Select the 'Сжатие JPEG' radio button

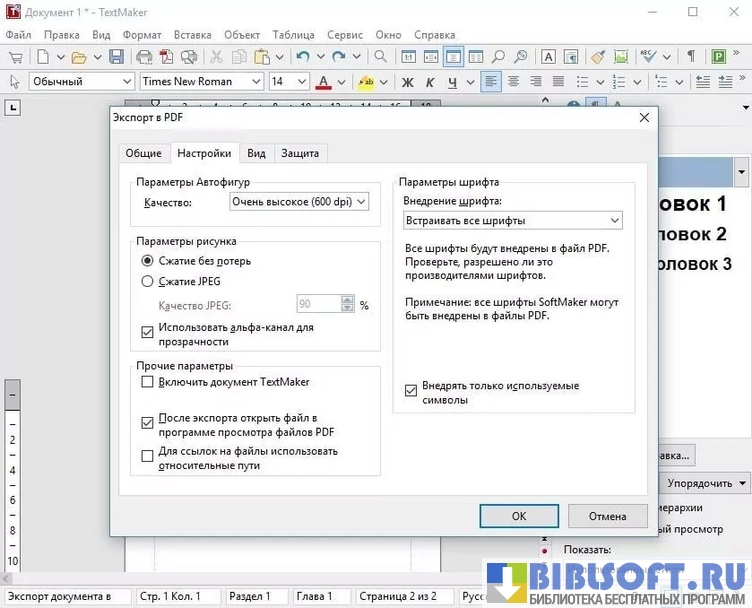click(148, 282)
